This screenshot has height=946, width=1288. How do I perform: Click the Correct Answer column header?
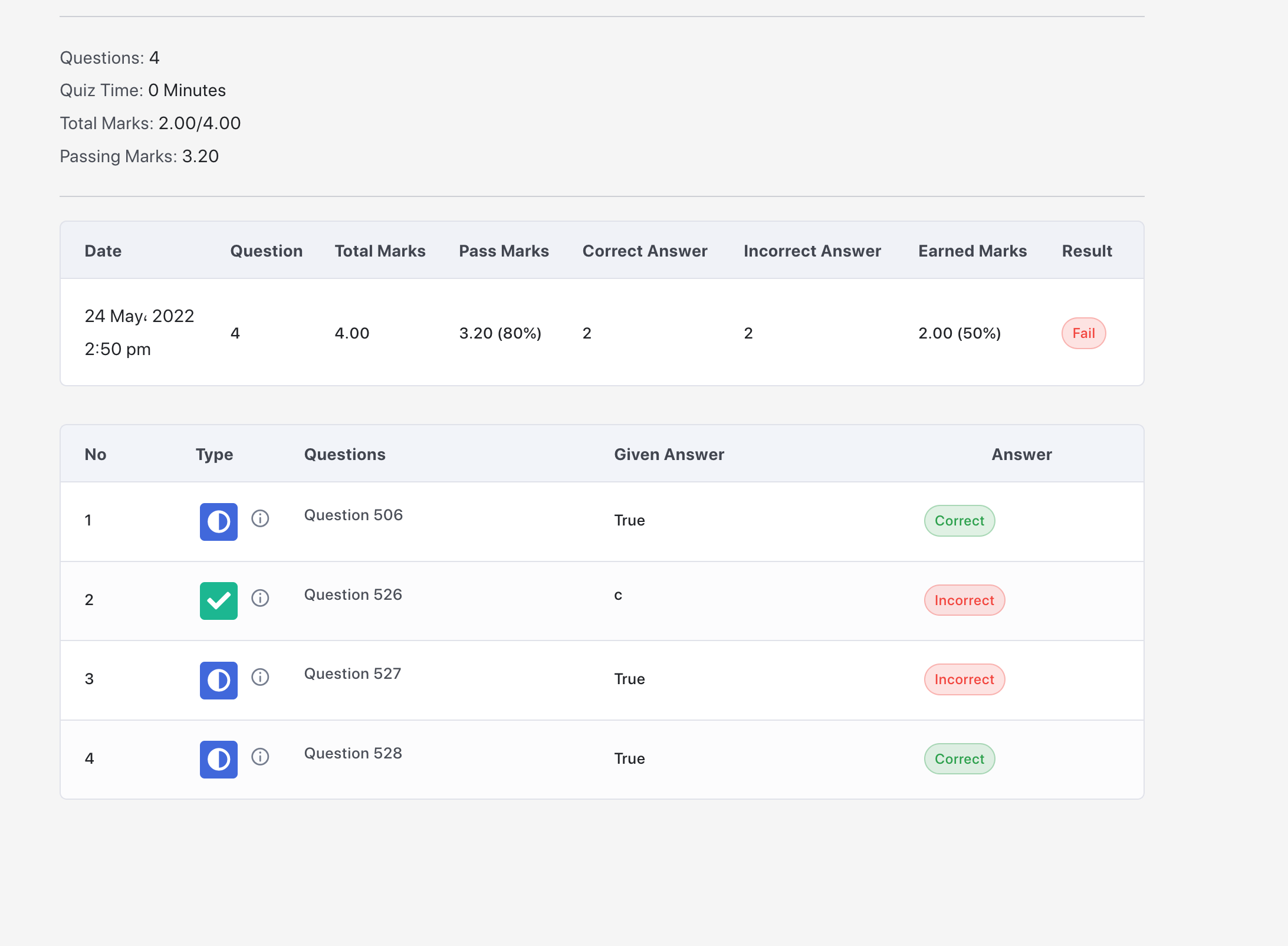pyautogui.click(x=645, y=251)
